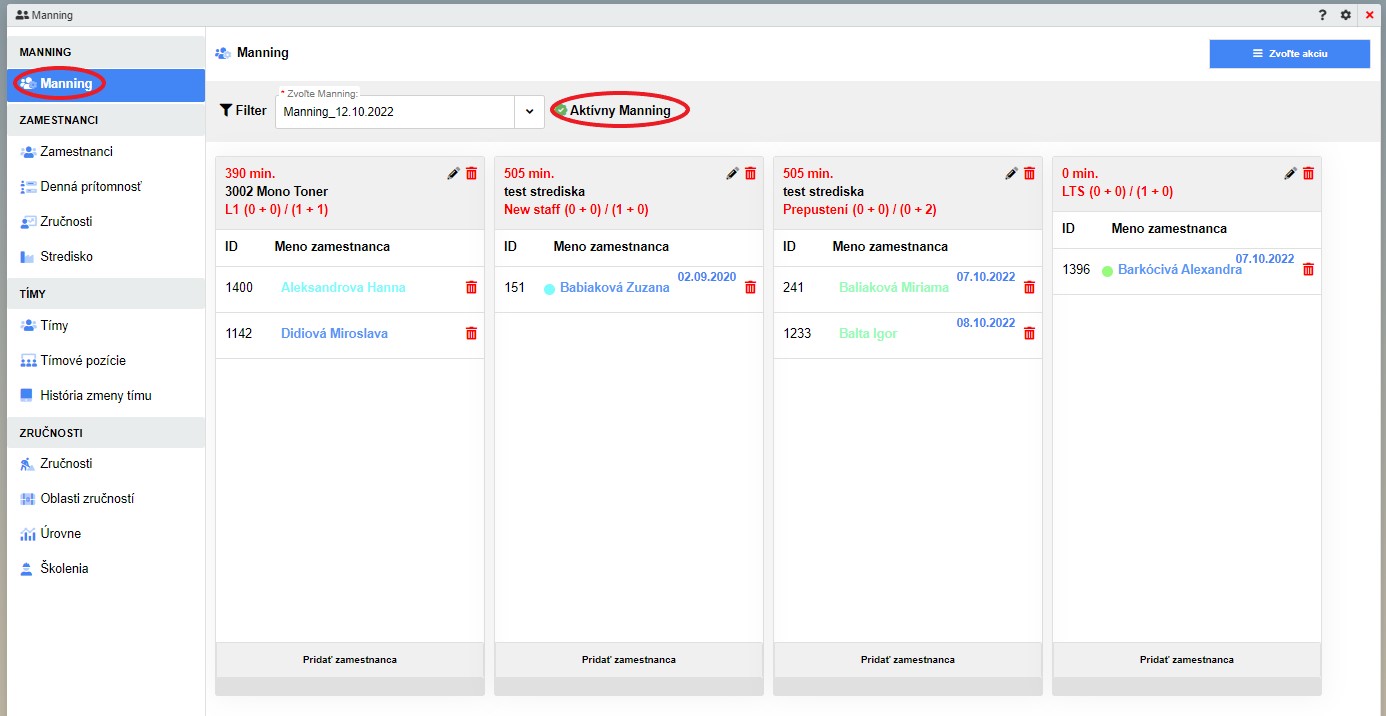1386x716 pixels.
Task: Click the pencil edit icon for LTS card
Action: (1290, 174)
